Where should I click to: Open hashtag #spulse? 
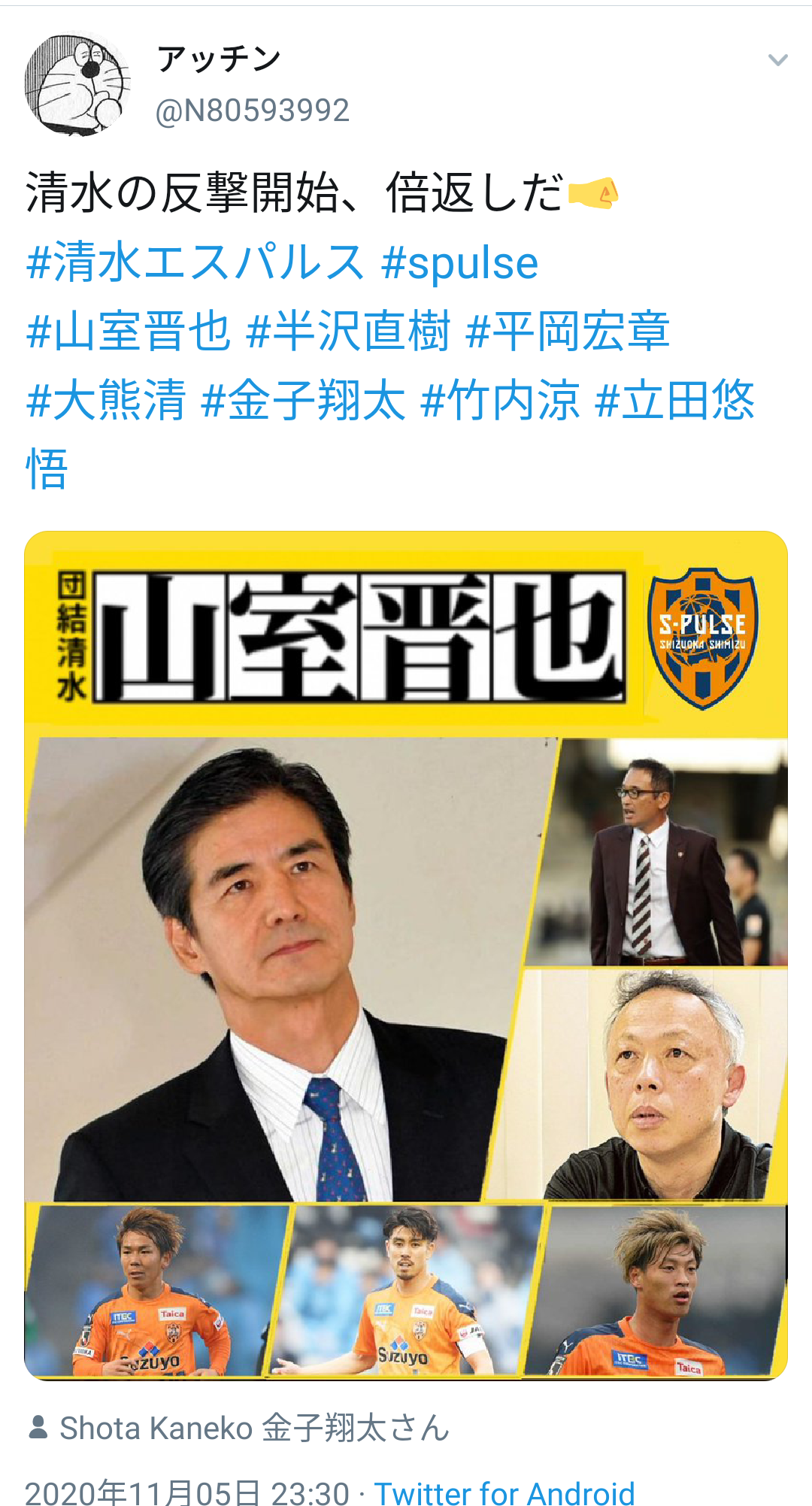pyautogui.click(x=459, y=262)
